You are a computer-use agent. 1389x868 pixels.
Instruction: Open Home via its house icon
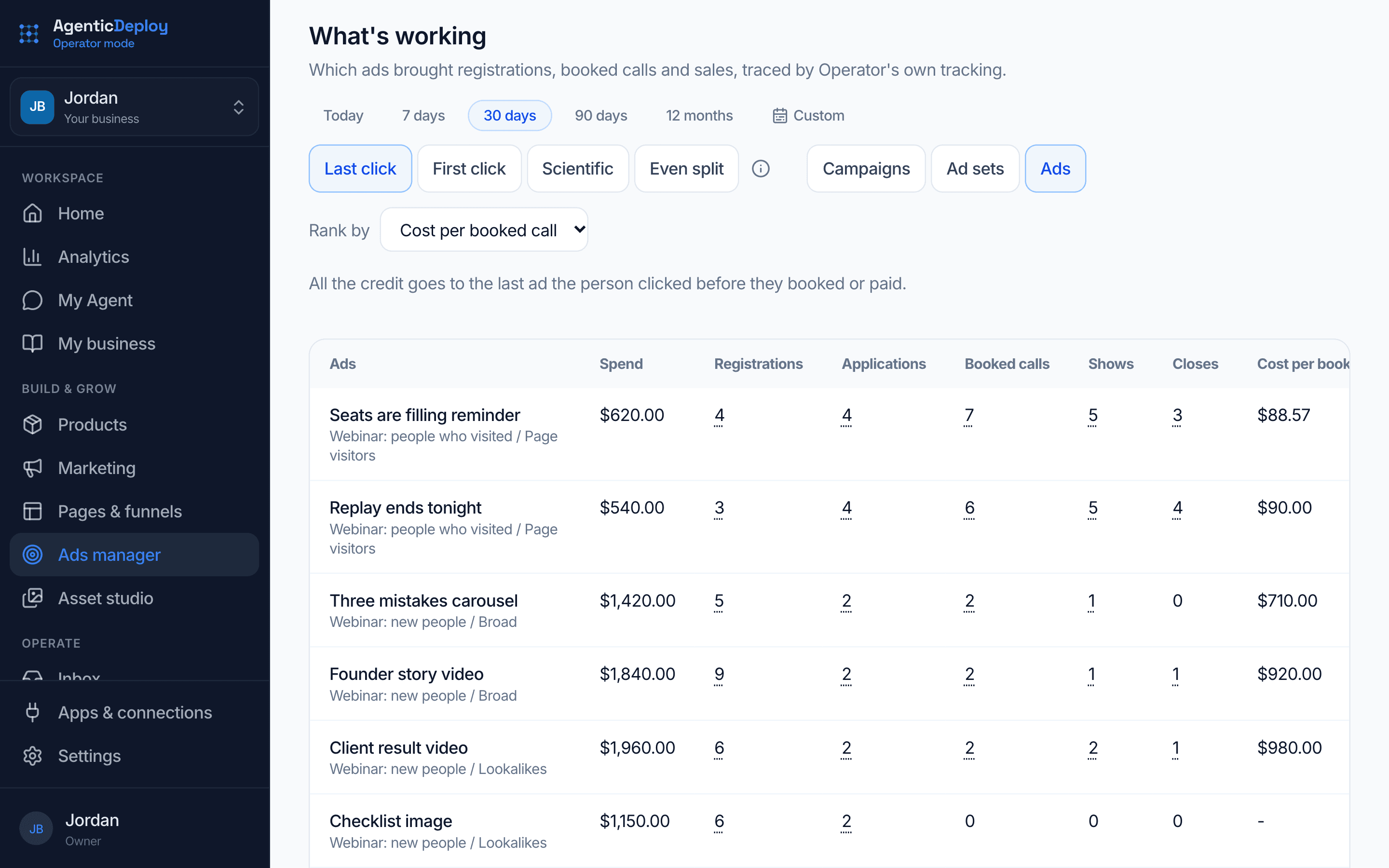click(33, 213)
